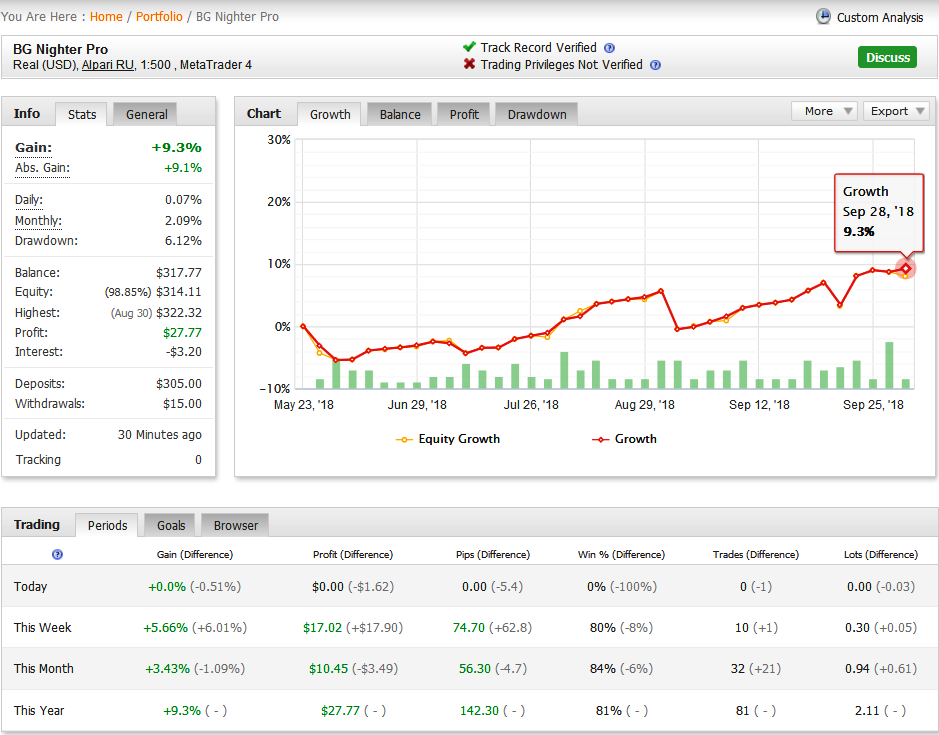Open the More dropdown in chart
Screen dimensions: 939x735
(824, 111)
